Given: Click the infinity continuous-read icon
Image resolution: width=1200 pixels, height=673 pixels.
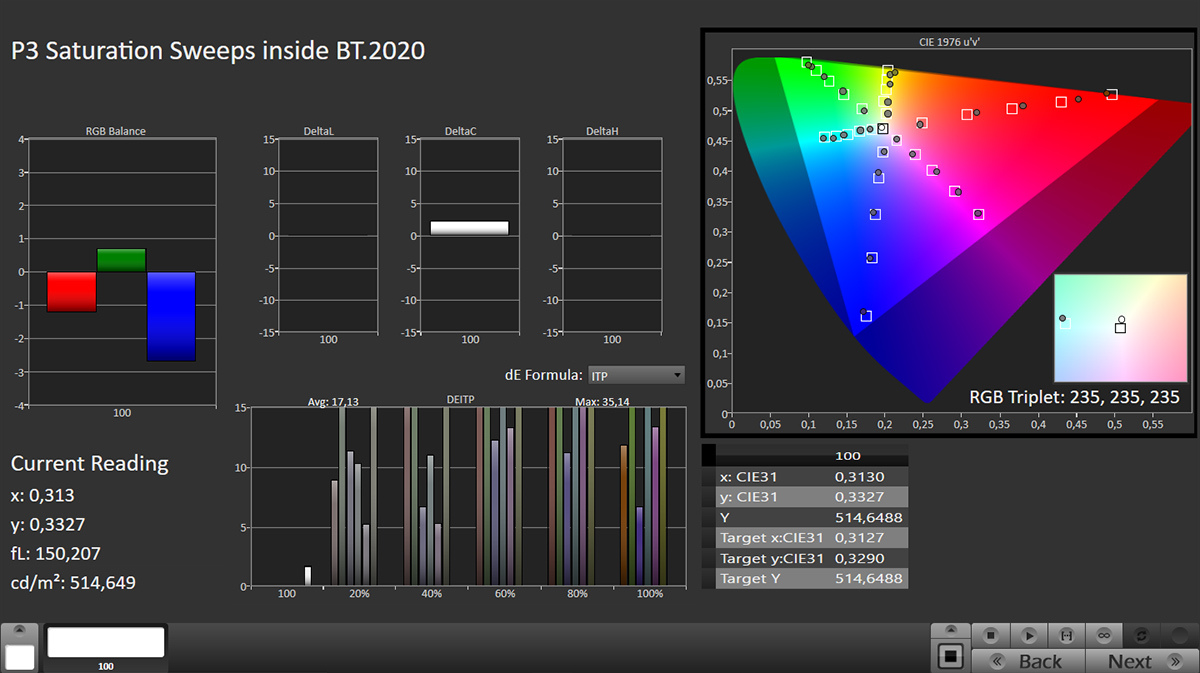Looking at the screenshot, I should click(x=1104, y=634).
